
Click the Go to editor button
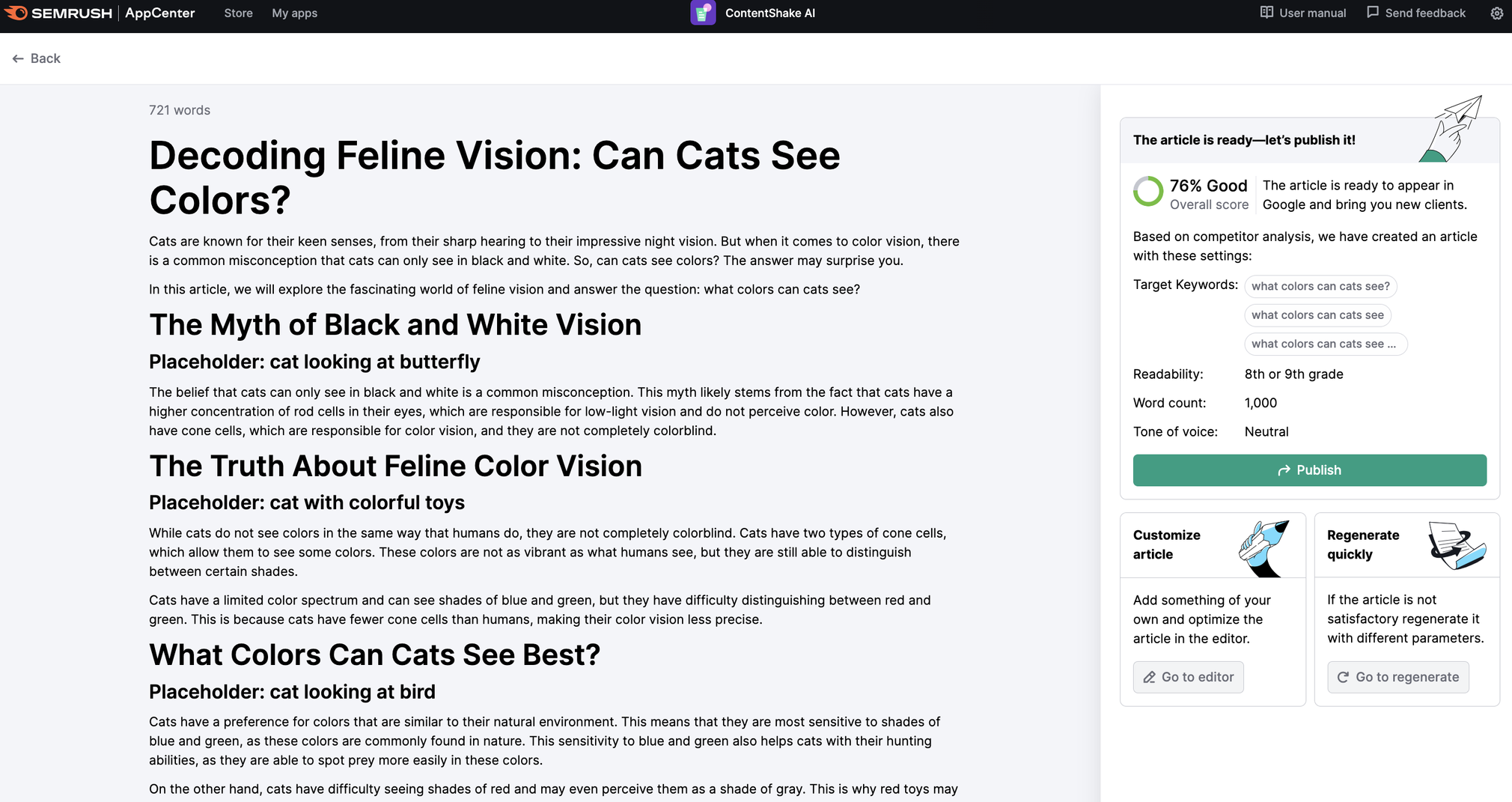[x=1188, y=677]
